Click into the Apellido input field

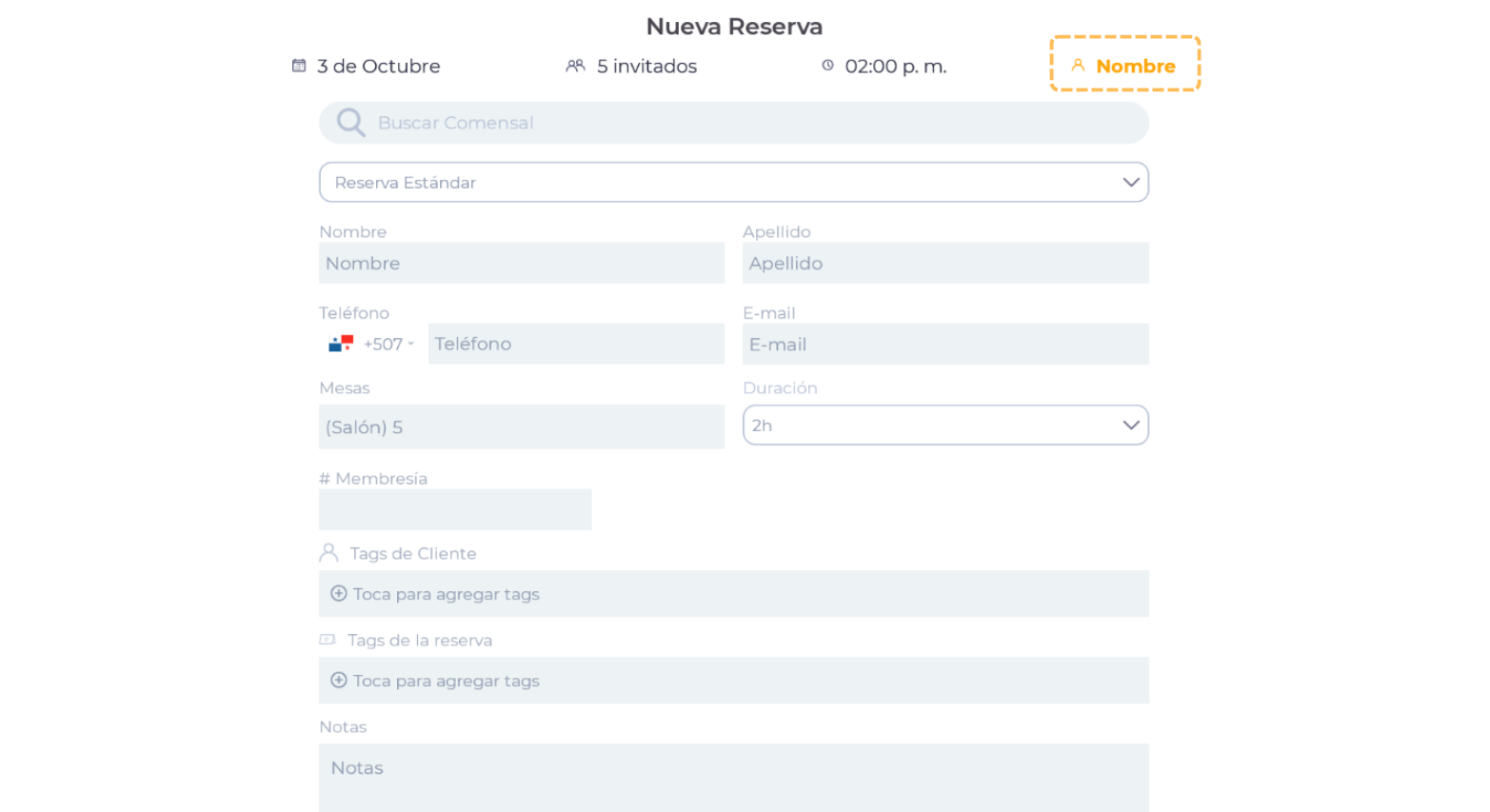[944, 264]
